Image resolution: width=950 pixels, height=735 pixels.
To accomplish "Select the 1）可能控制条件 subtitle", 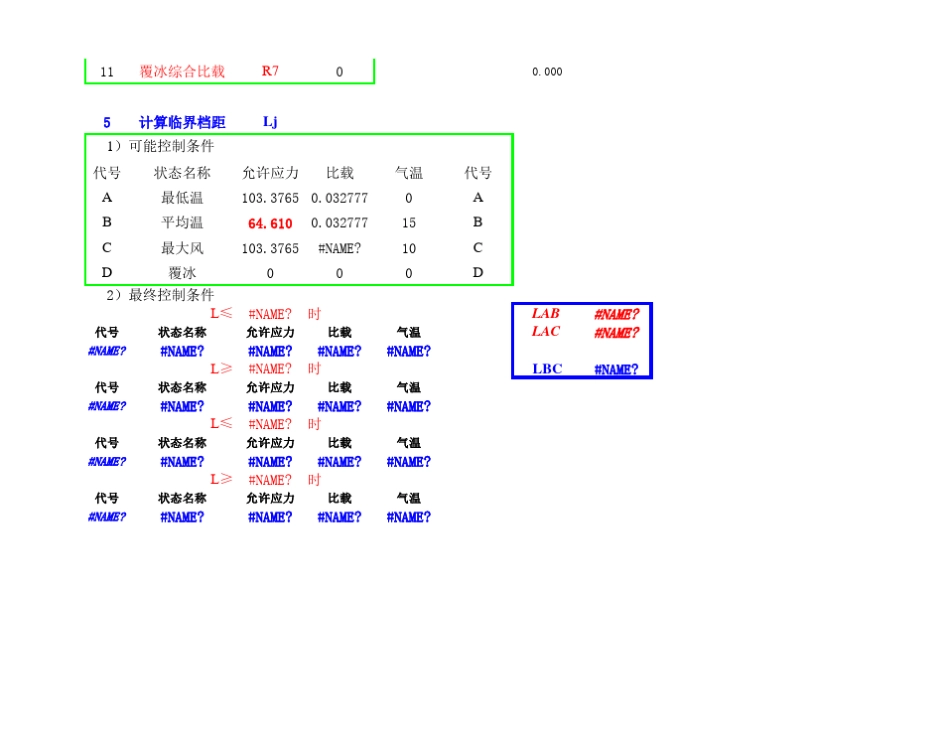I will [160, 146].
